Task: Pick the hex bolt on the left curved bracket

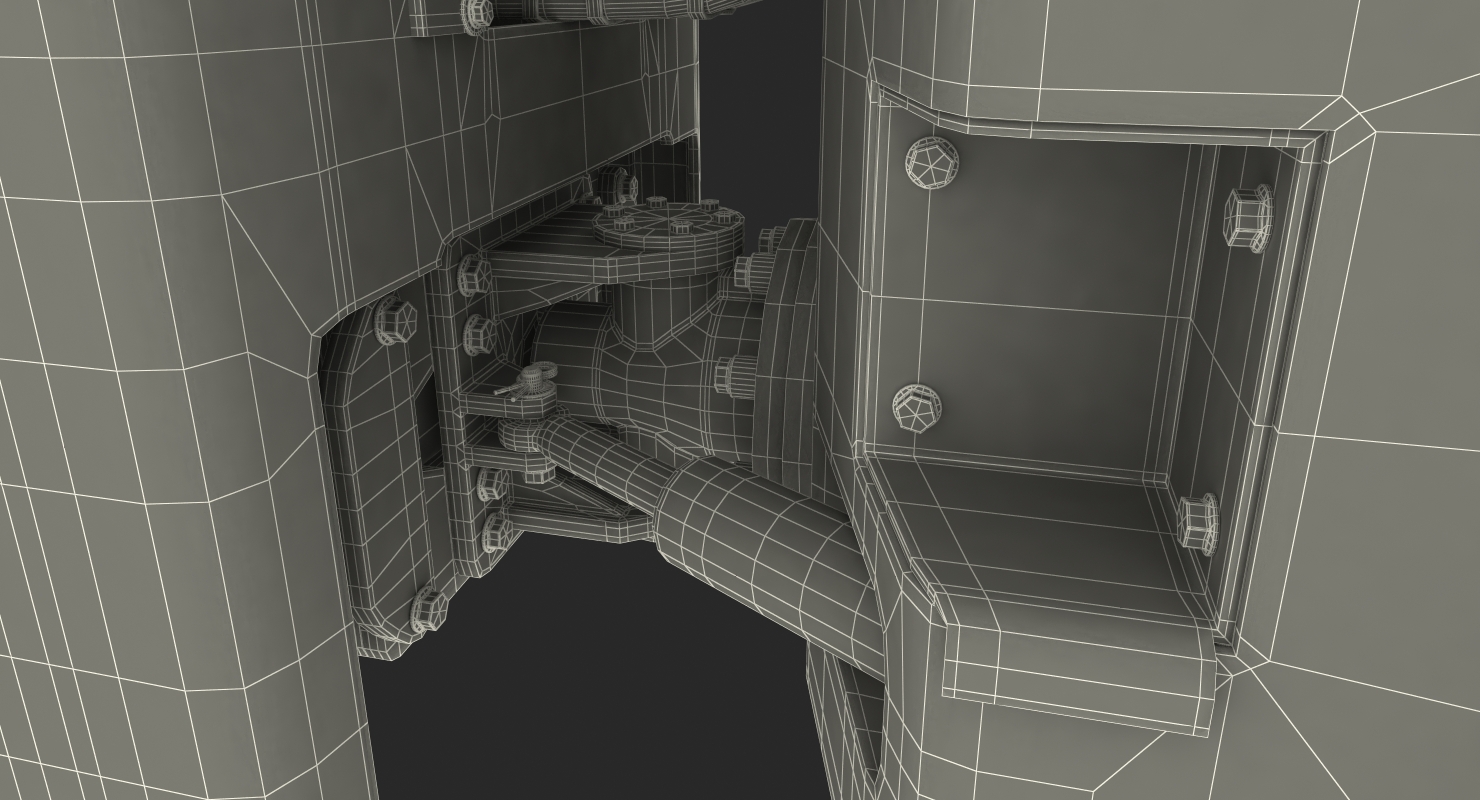Action: tap(394, 319)
